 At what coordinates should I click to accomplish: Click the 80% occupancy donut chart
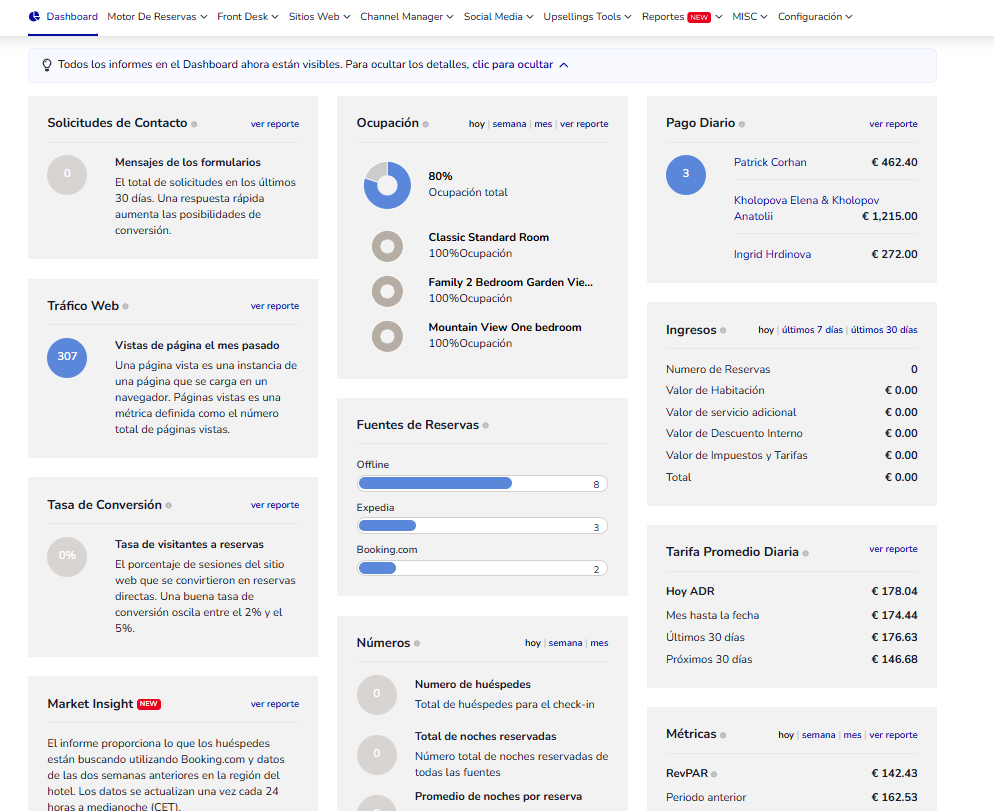point(387,185)
